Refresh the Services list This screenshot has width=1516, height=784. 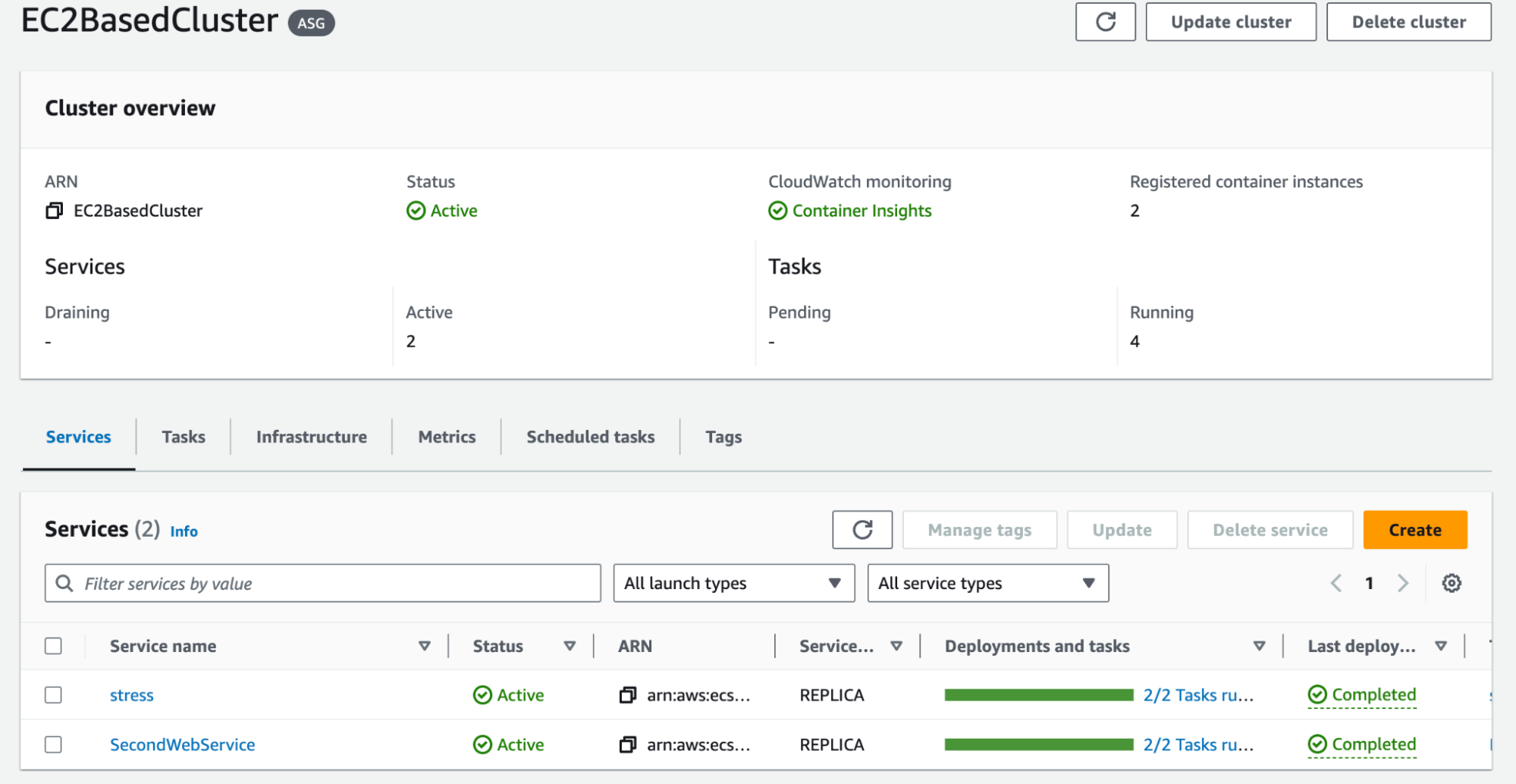862,530
